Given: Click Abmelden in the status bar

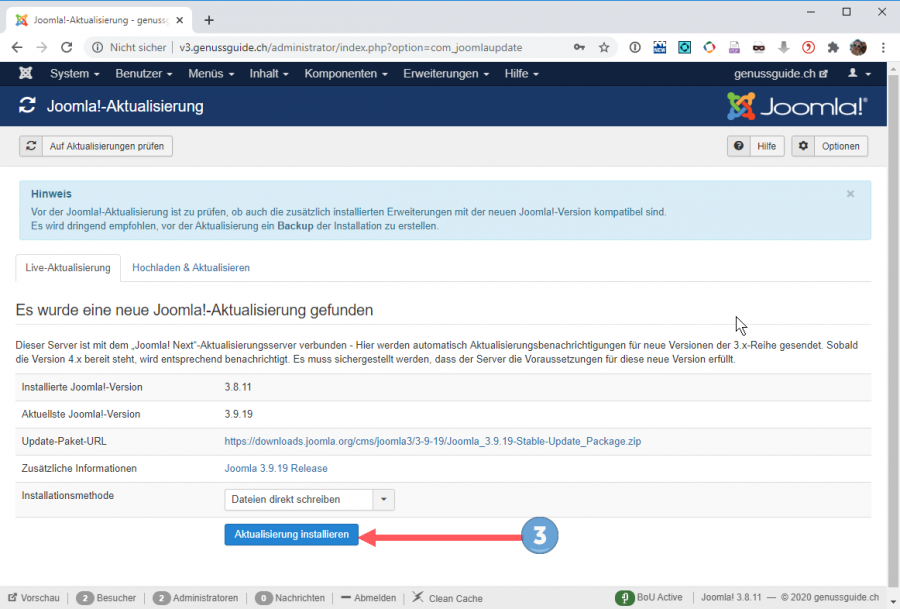Looking at the screenshot, I should (368, 598).
